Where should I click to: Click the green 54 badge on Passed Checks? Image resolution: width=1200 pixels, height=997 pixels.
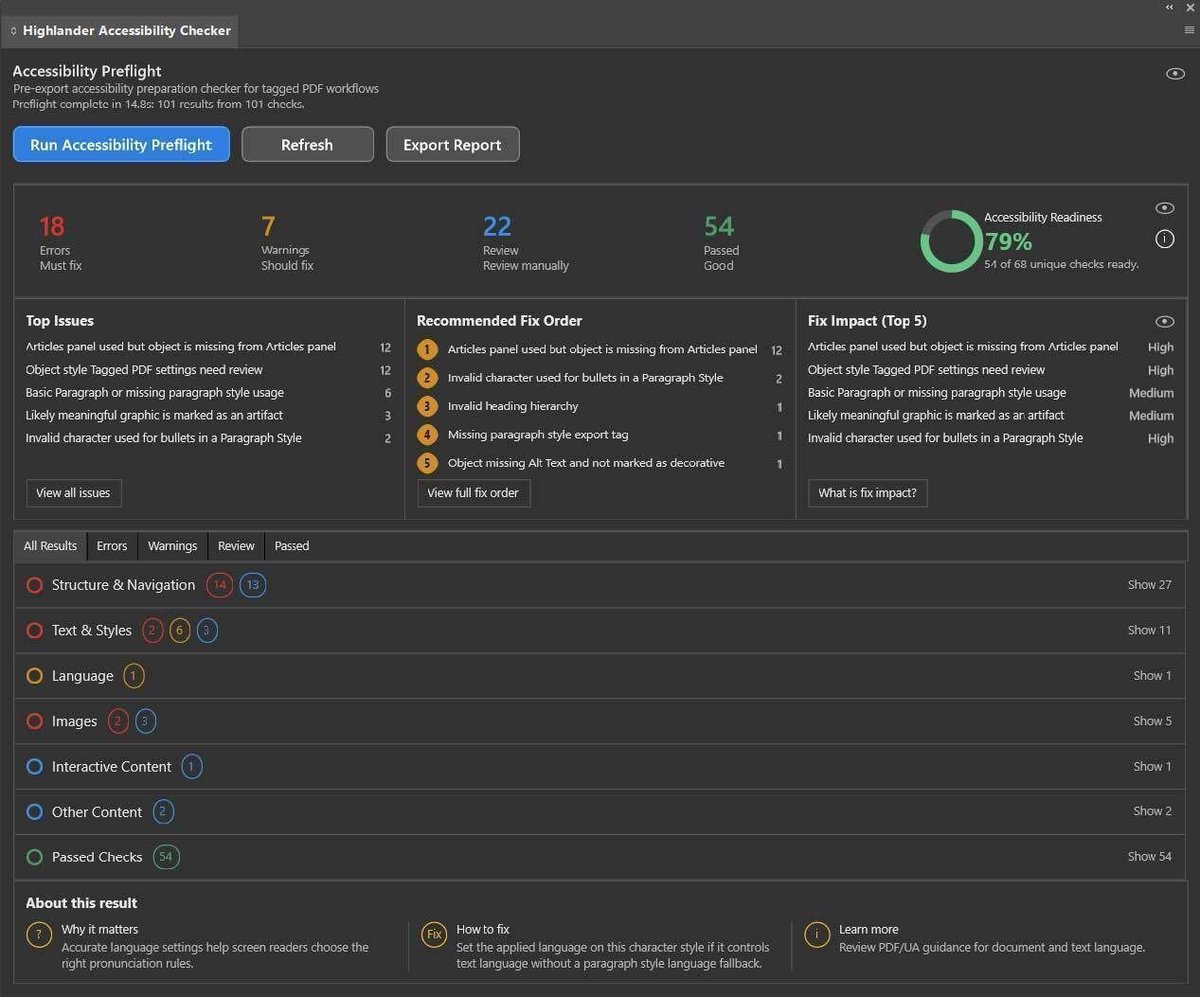166,857
